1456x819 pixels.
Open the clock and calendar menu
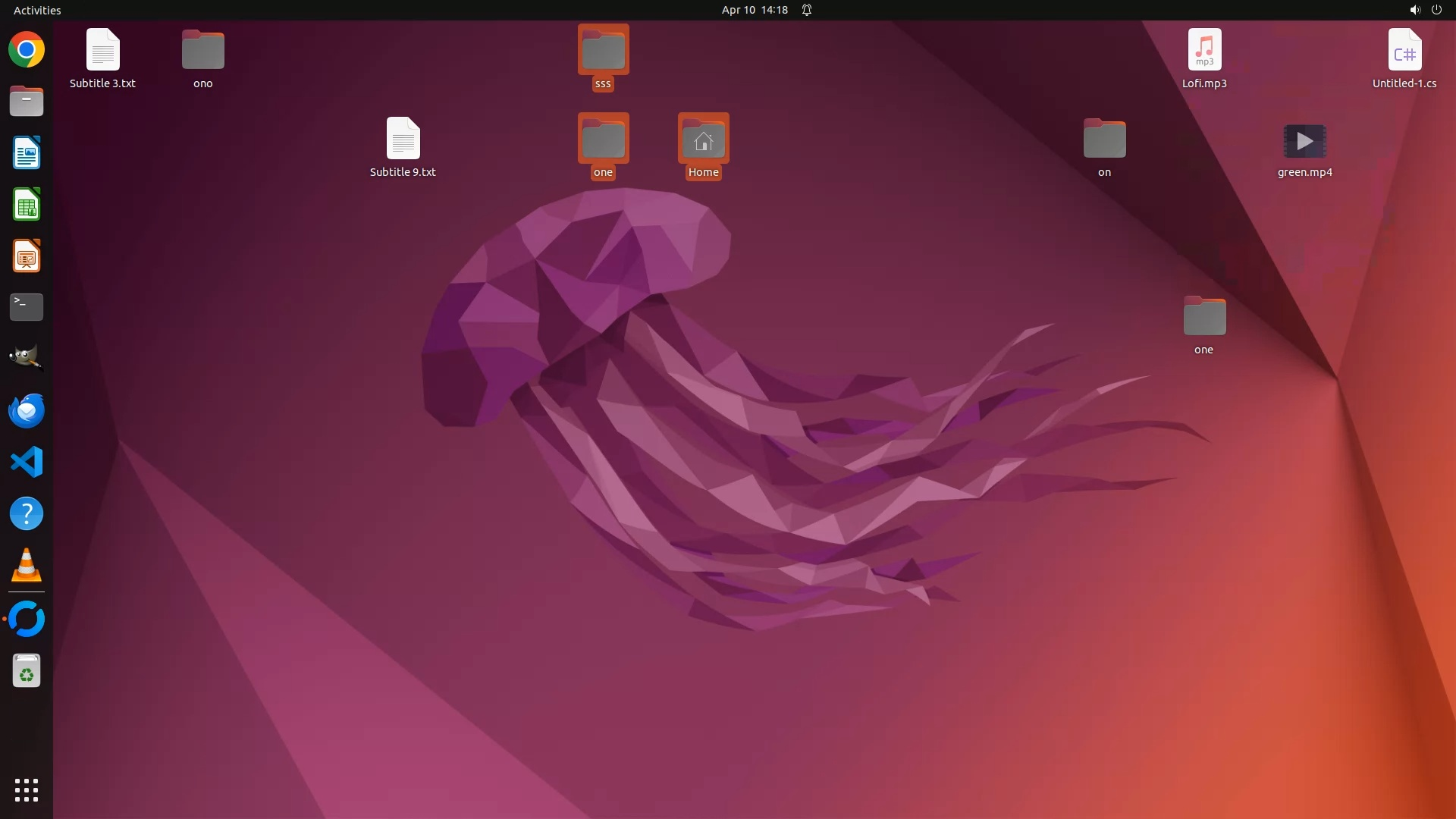(754, 10)
